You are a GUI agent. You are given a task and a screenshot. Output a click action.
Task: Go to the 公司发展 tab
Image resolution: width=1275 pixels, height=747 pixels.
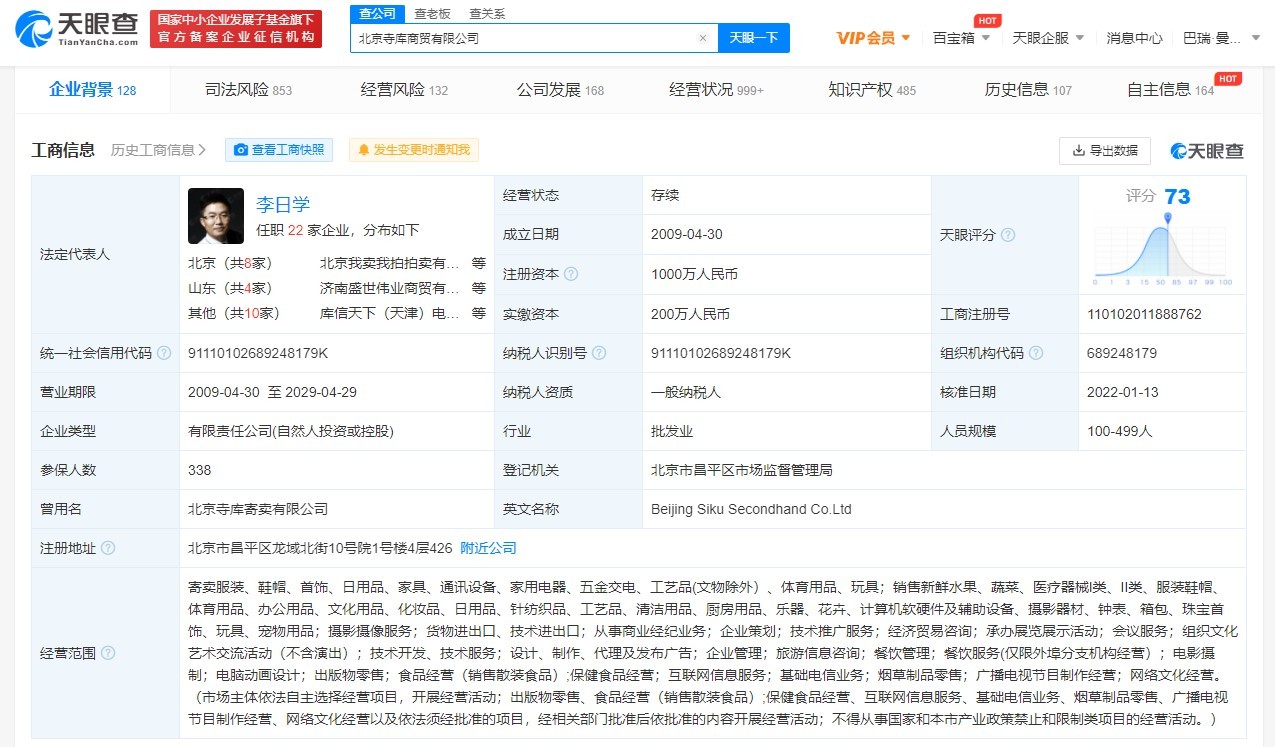click(560, 90)
